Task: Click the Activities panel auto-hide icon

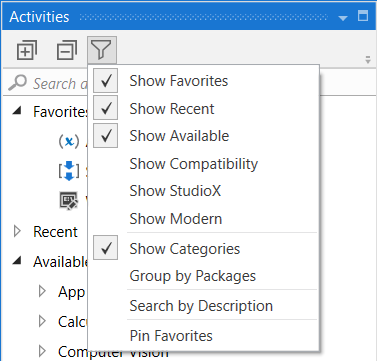Action: (363, 16)
